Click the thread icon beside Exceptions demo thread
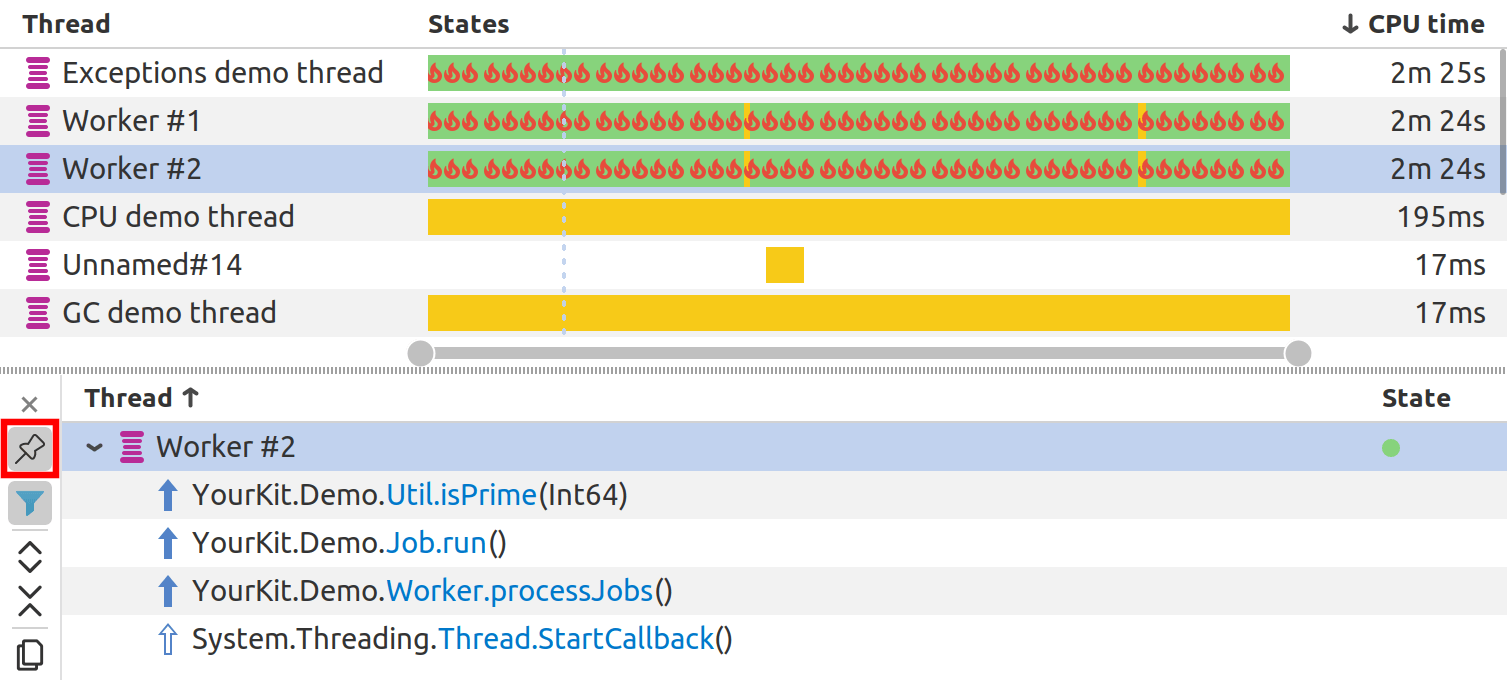Screen dimensions: 1507x680 (38, 73)
